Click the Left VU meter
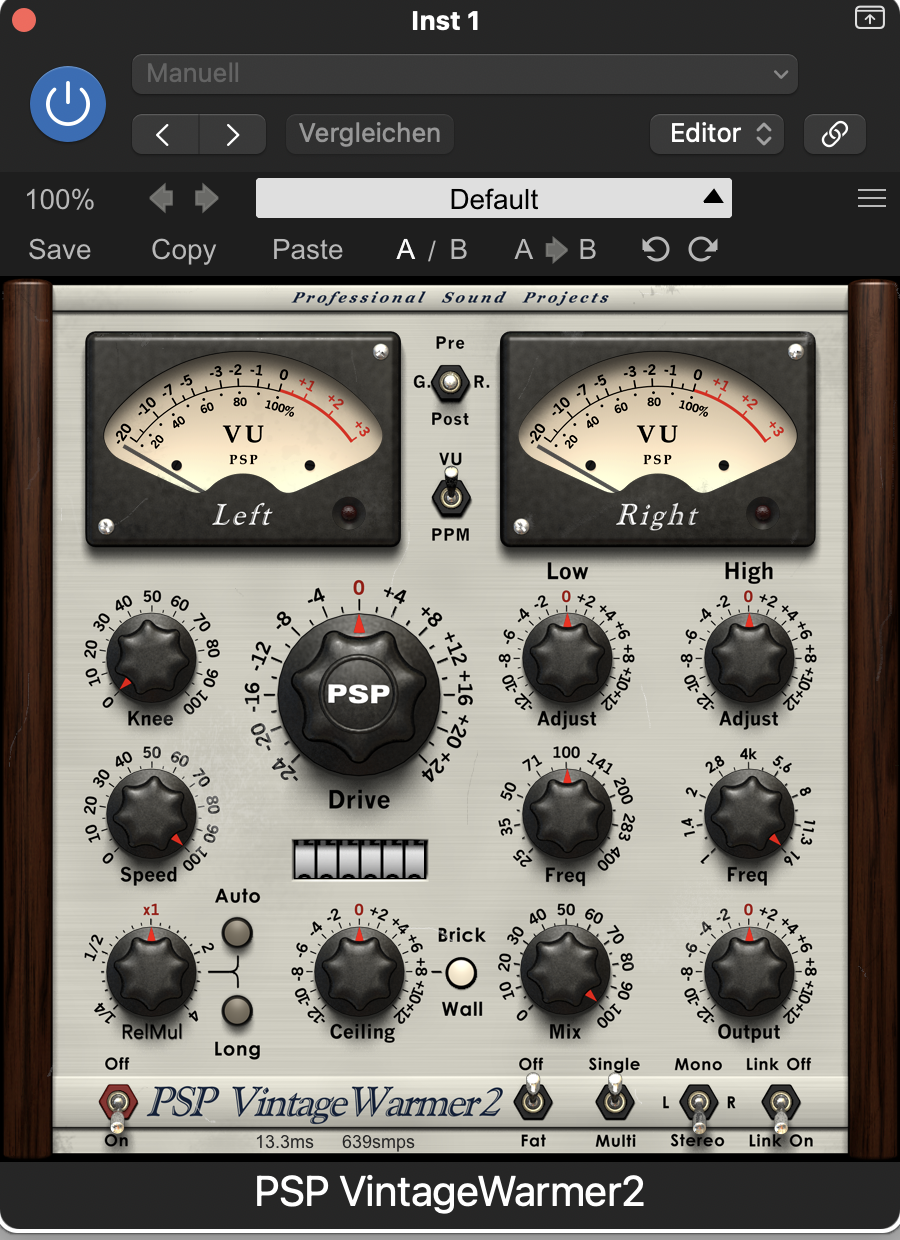 click(243, 439)
